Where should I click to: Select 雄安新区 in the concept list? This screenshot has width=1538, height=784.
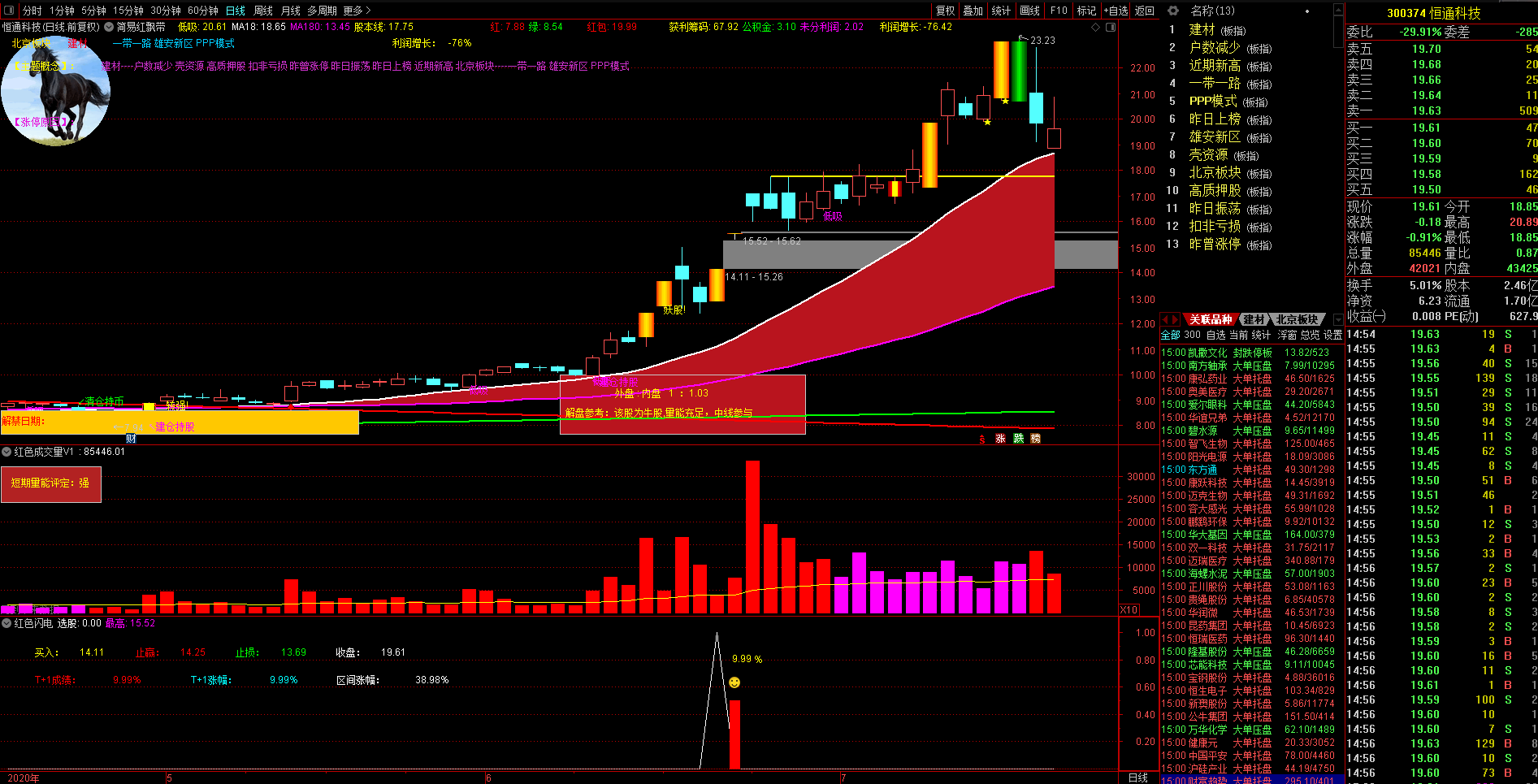tap(1215, 137)
